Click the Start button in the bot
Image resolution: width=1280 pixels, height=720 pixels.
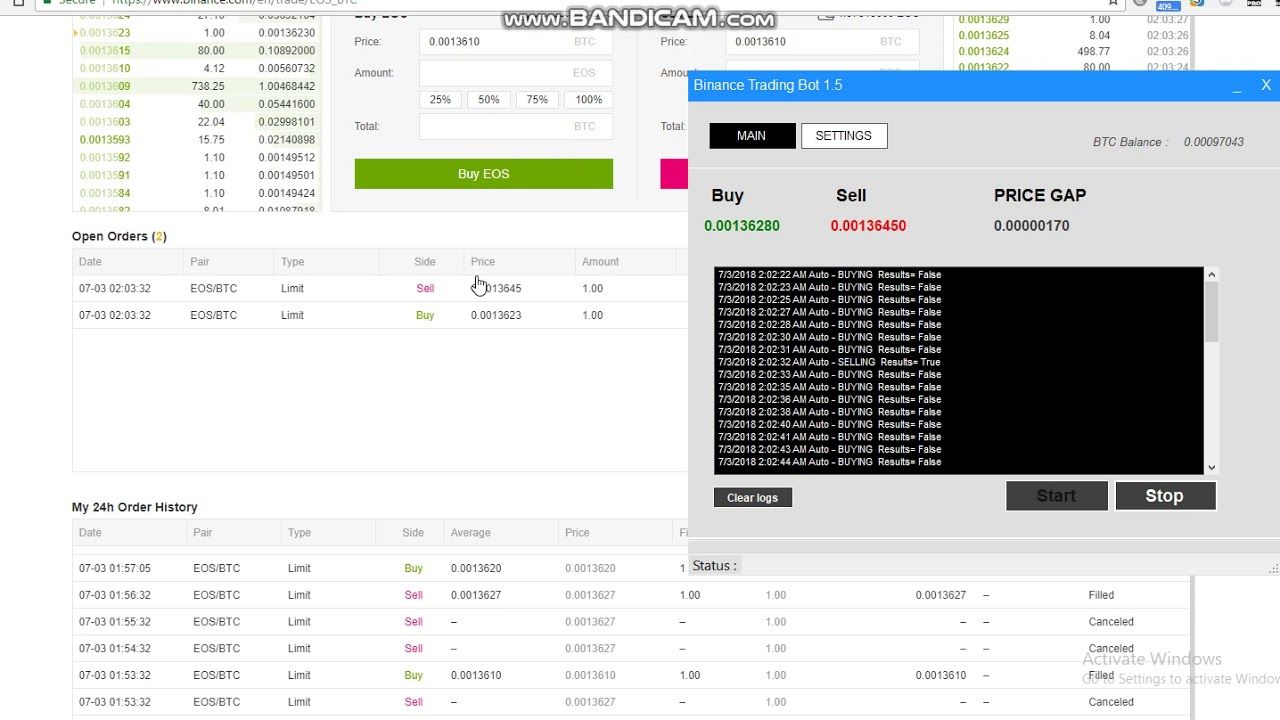(1057, 496)
